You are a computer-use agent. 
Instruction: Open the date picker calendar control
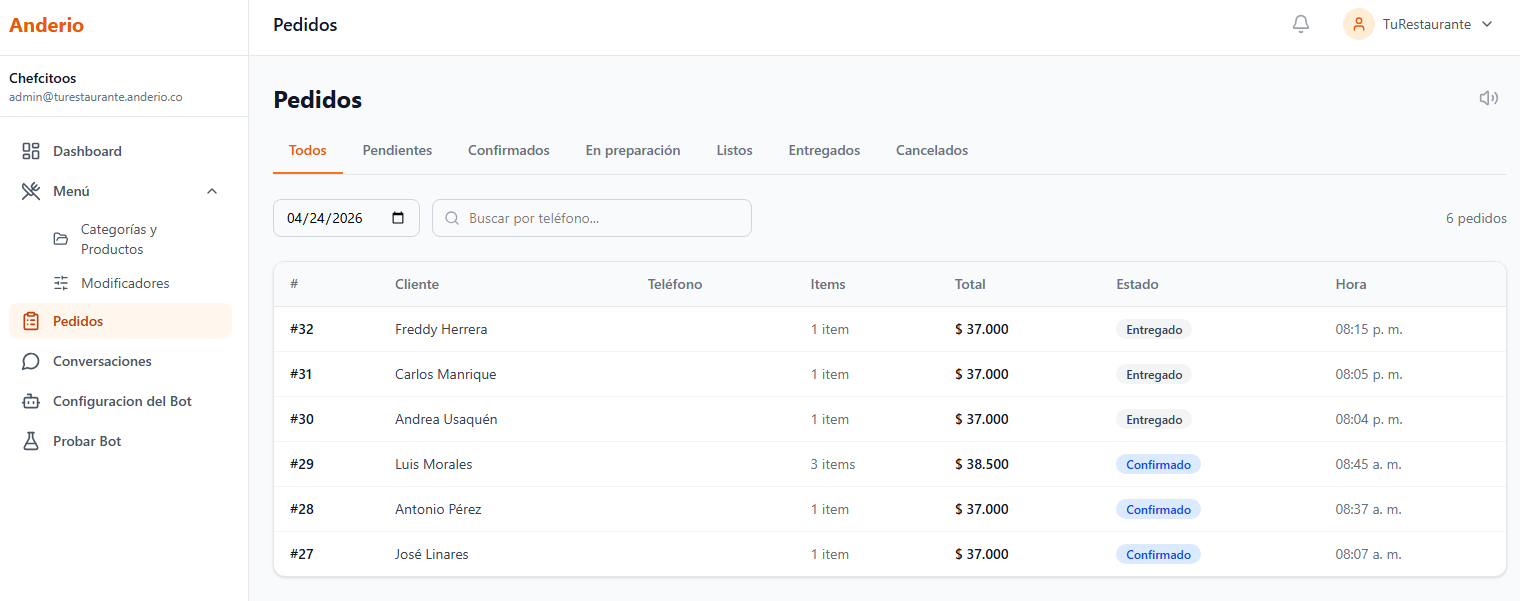pos(399,217)
